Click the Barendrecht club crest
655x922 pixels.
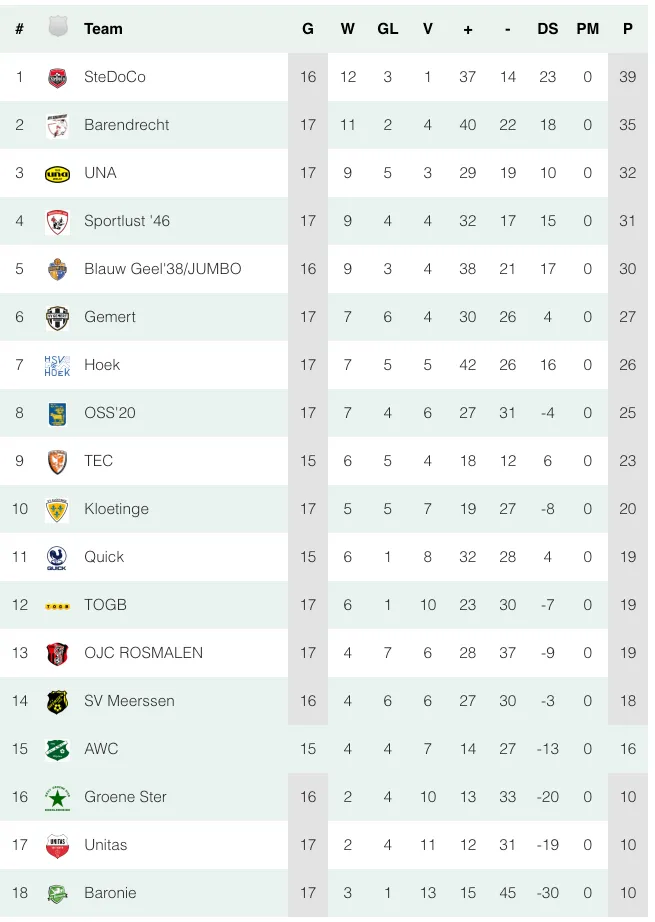click(x=58, y=125)
